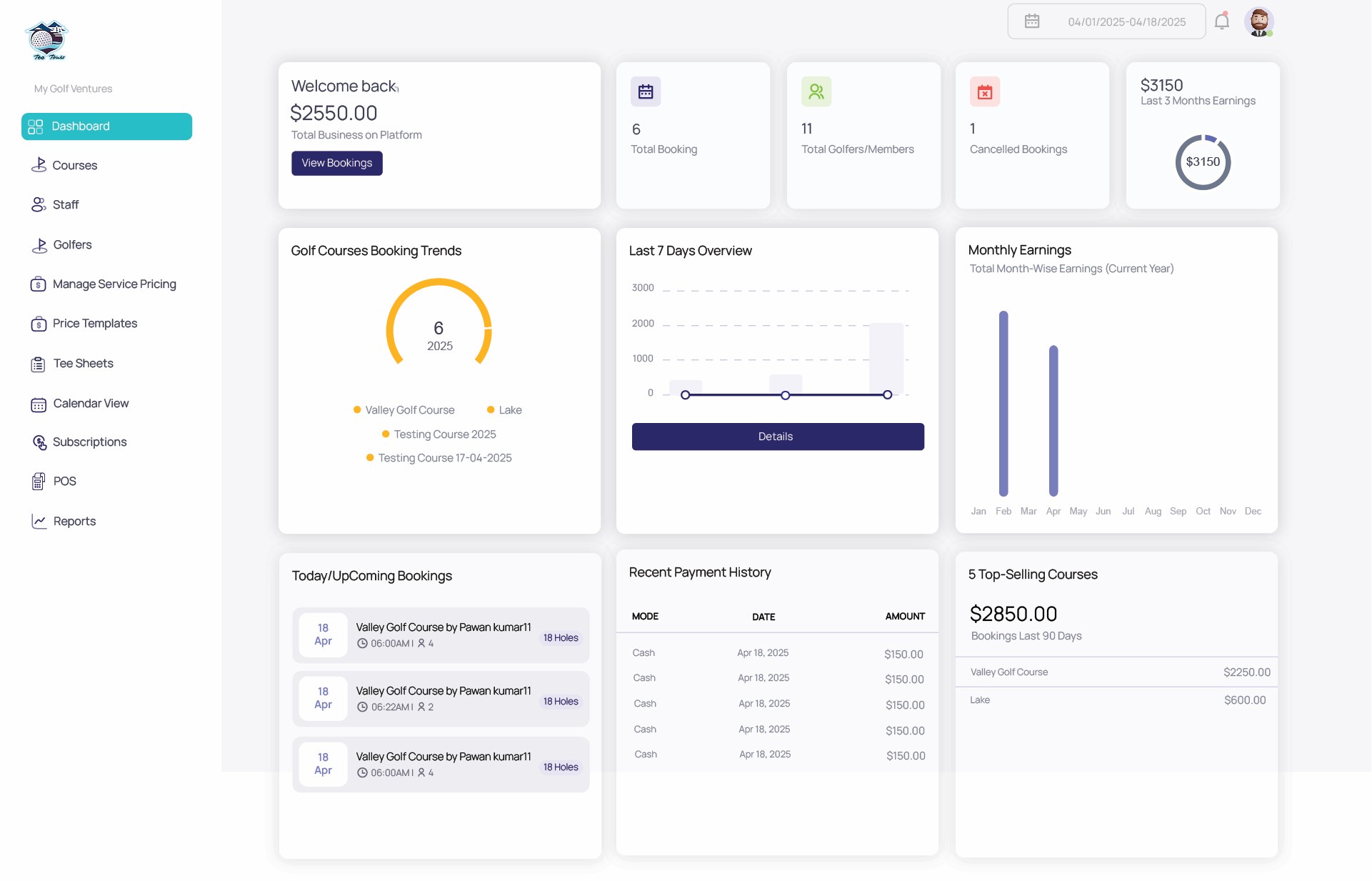Open the user profile avatar
This screenshot has height=881, width=1372.
click(x=1258, y=21)
